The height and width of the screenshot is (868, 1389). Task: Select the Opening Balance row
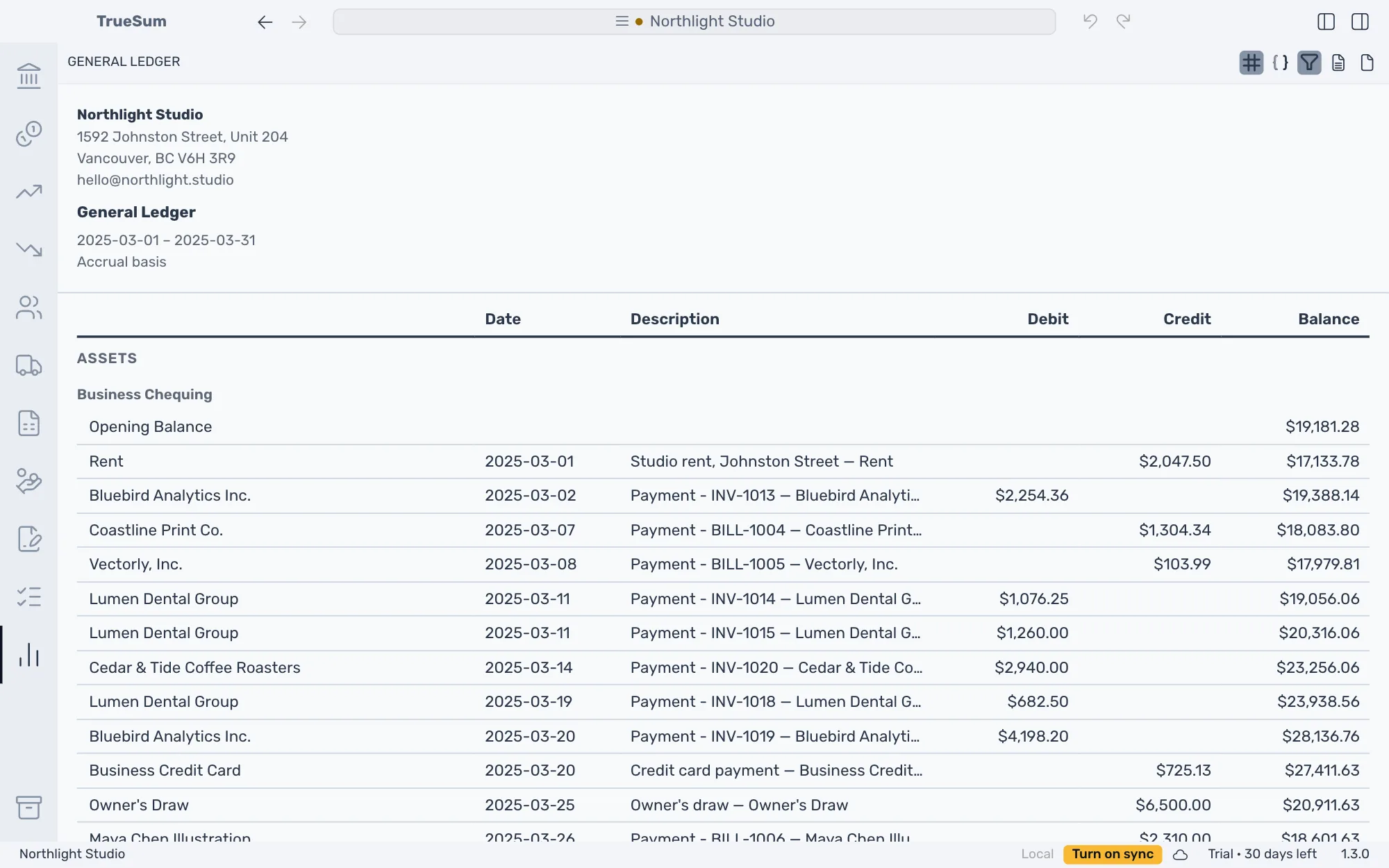pos(723,427)
